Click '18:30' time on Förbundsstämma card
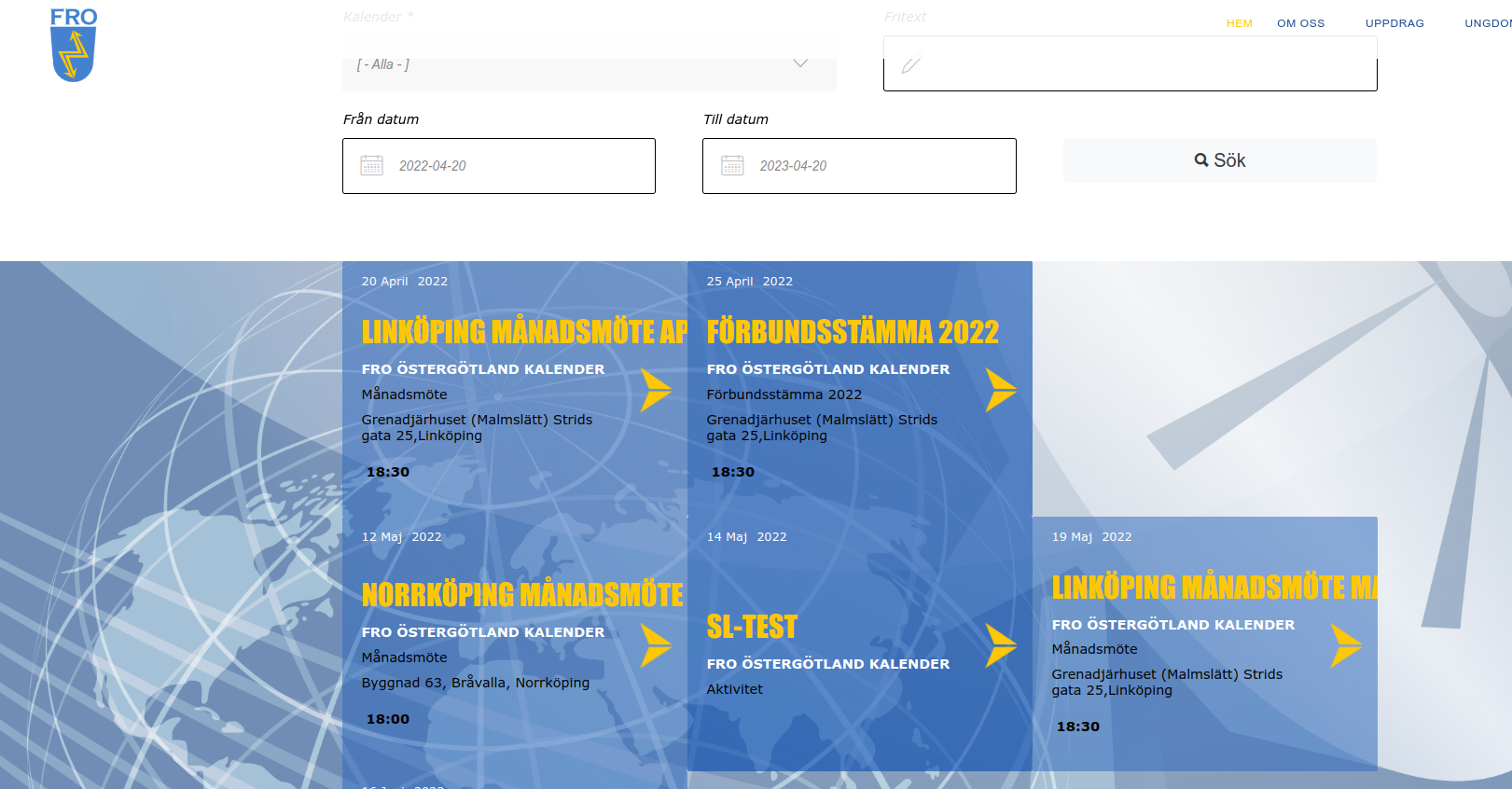Screen dimensions: 1512x789 [x=733, y=472]
